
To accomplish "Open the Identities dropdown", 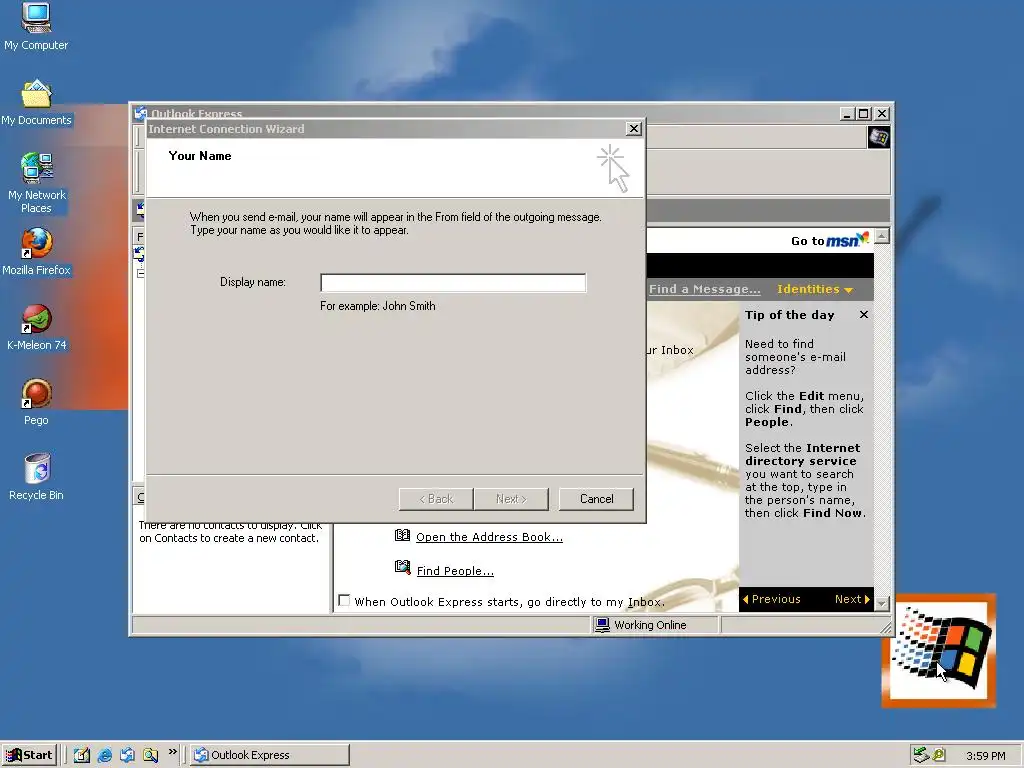I will click(814, 289).
